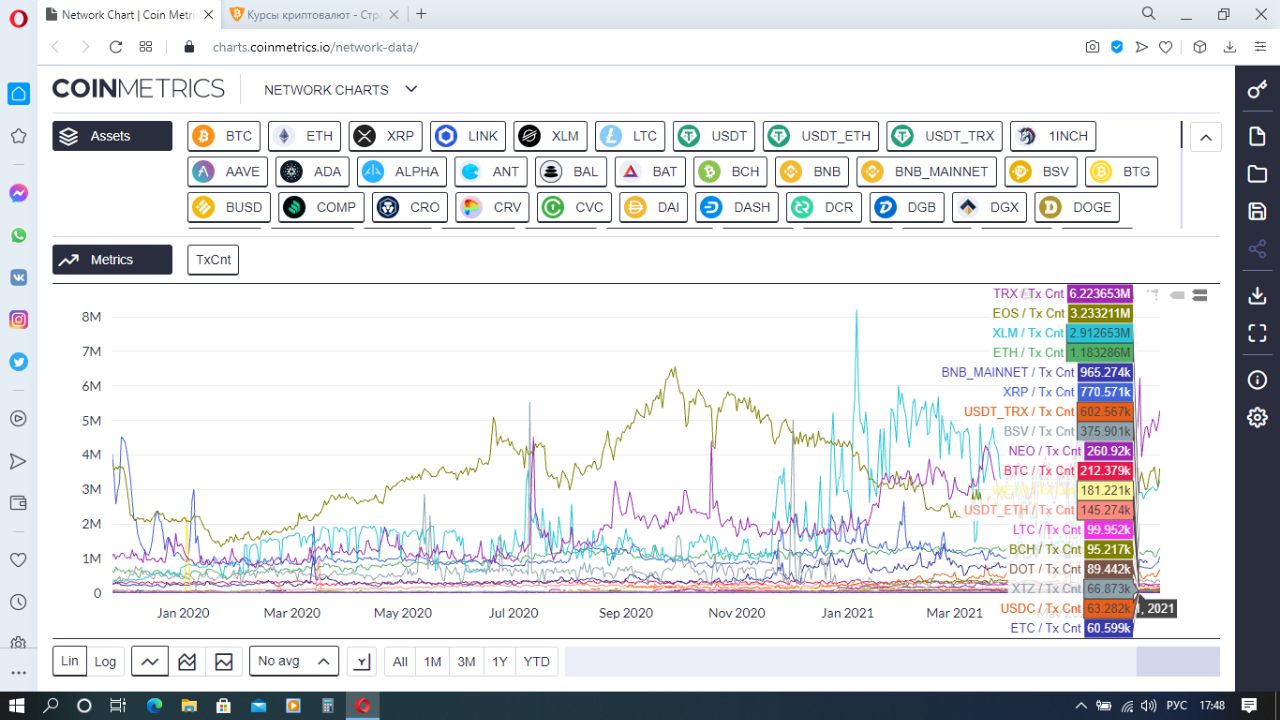Open the Metrics selector panel
The height and width of the screenshot is (720, 1280).
(x=112, y=259)
